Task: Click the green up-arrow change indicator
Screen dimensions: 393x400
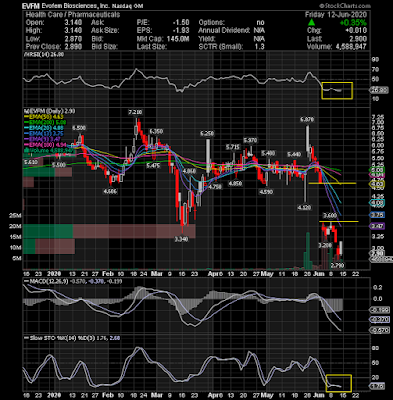Action: (x=311, y=22)
